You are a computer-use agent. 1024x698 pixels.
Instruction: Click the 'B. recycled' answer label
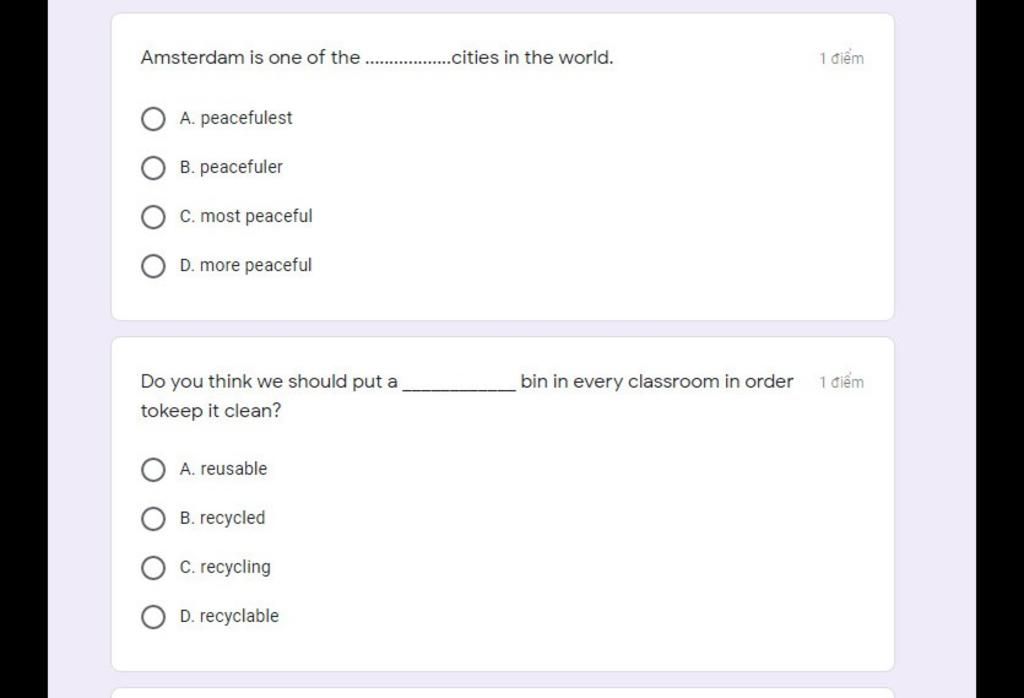[x=223, y=518]
